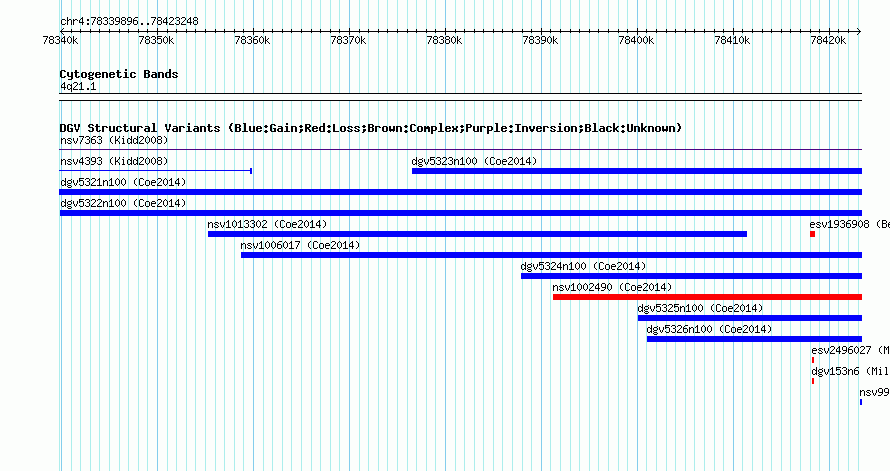Click the DGV Structural Variants track title
The image size is (890, 471).
tap(371, 128)
